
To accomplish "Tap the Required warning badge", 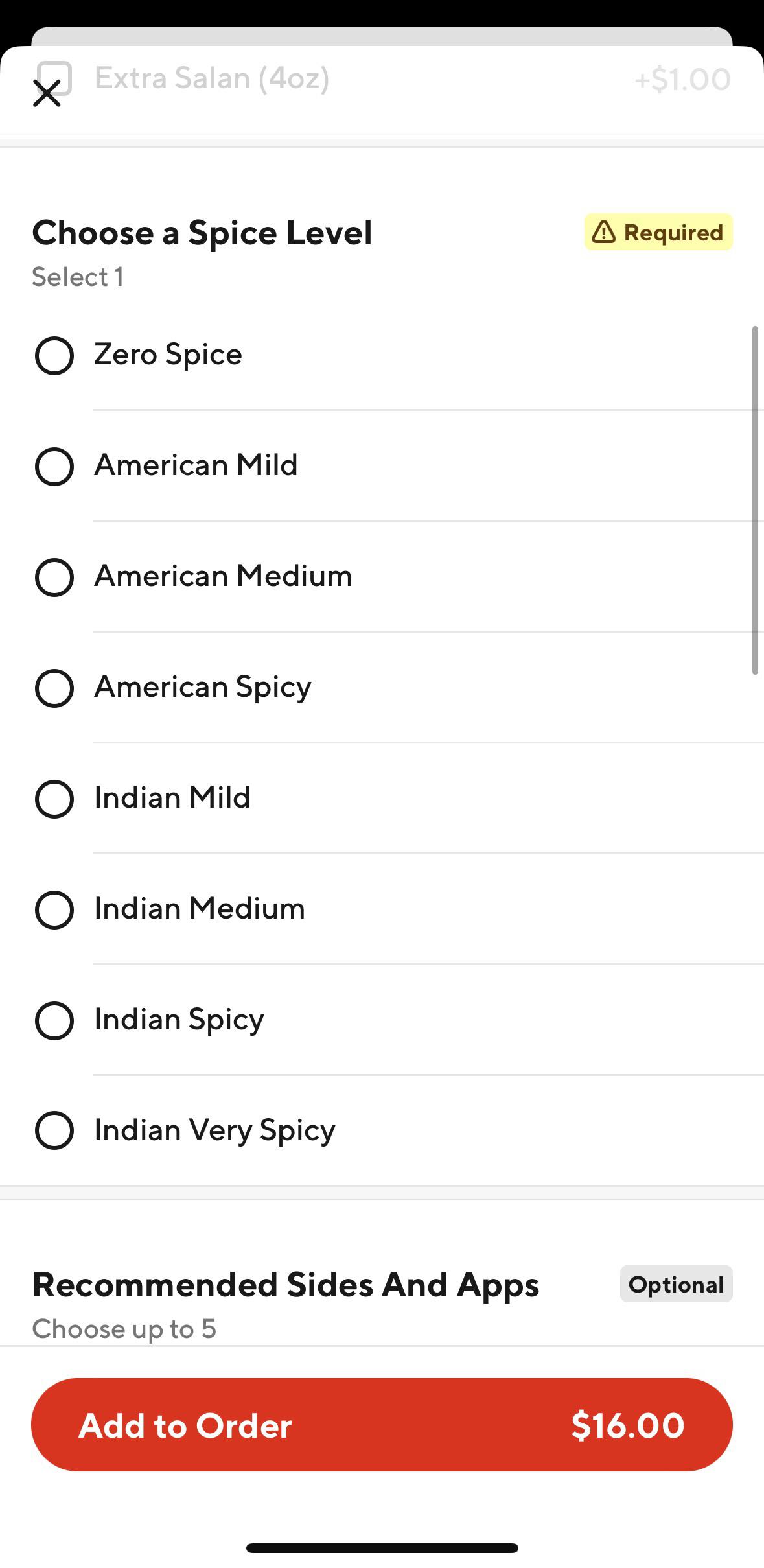I will click(658, 232).
